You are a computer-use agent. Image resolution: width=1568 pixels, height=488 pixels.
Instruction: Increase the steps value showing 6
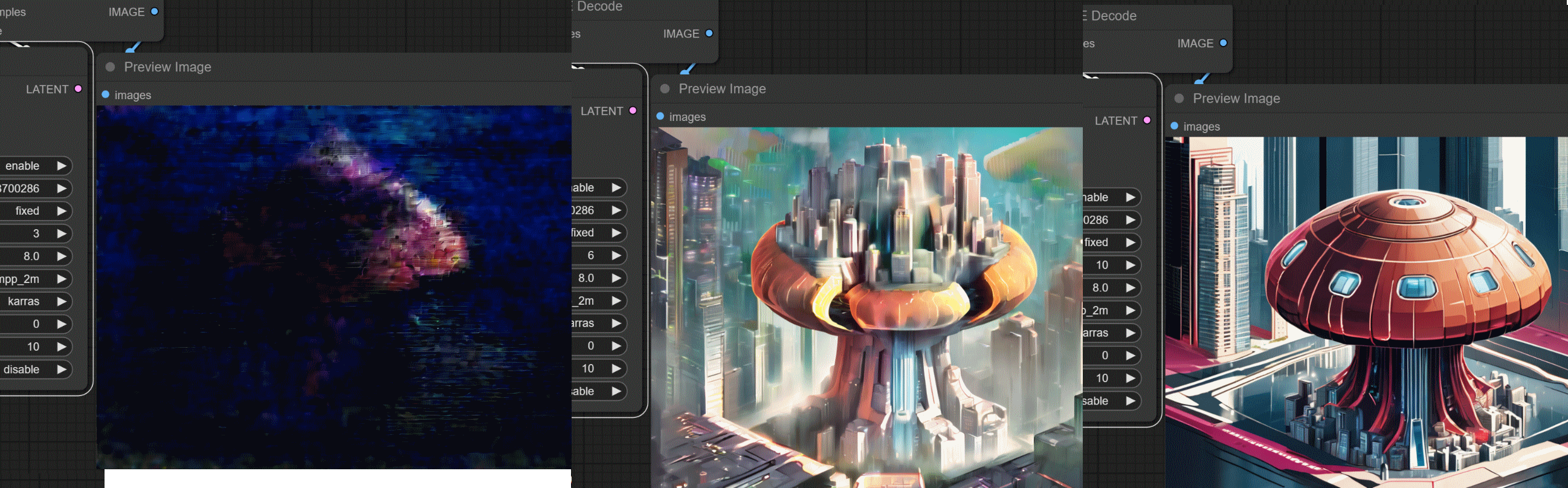616,255
